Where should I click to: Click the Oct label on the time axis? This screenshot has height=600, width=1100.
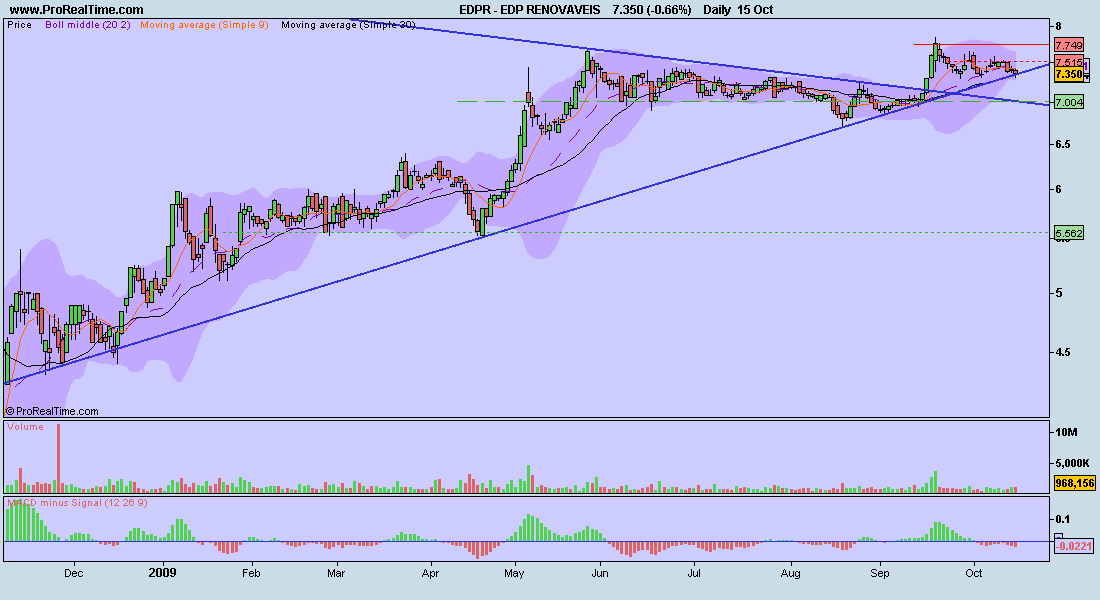974,573
